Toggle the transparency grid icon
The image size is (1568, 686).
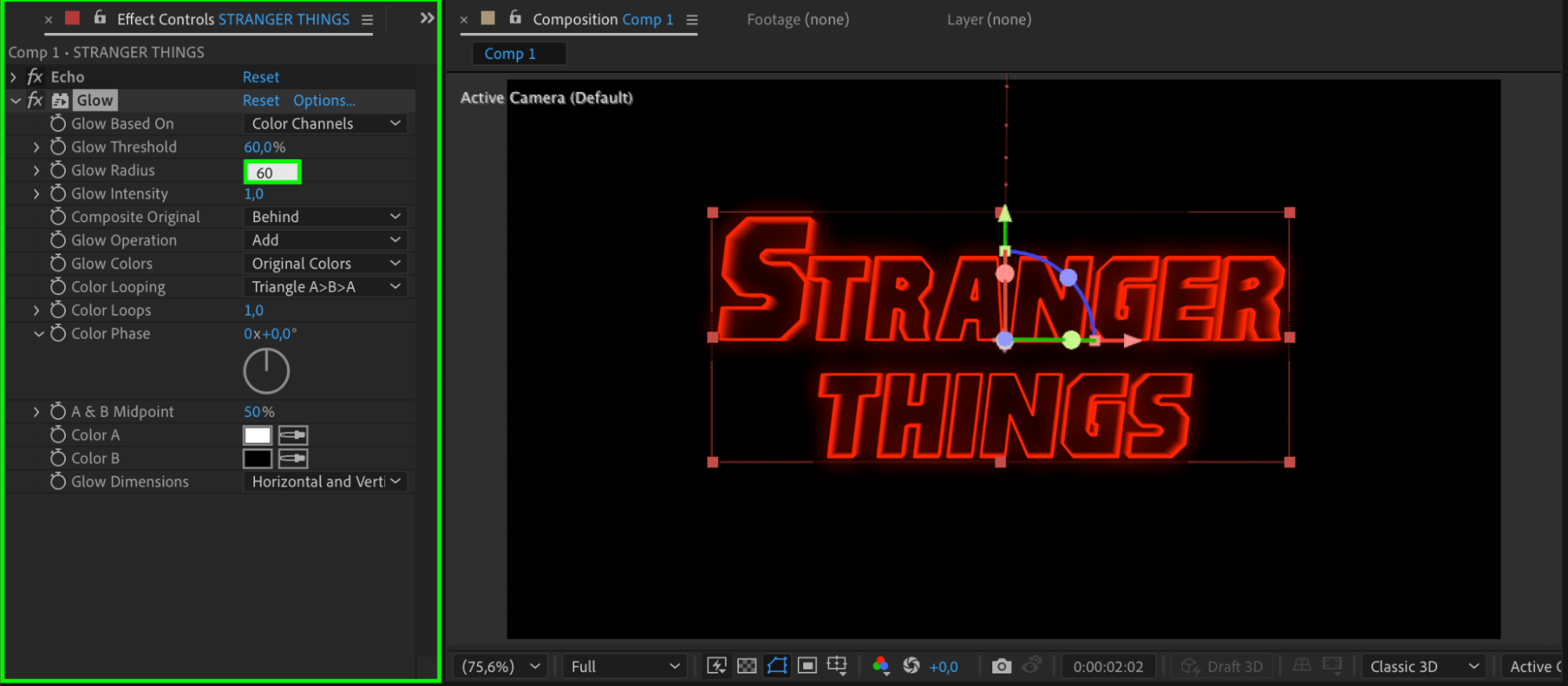[747, 666]
